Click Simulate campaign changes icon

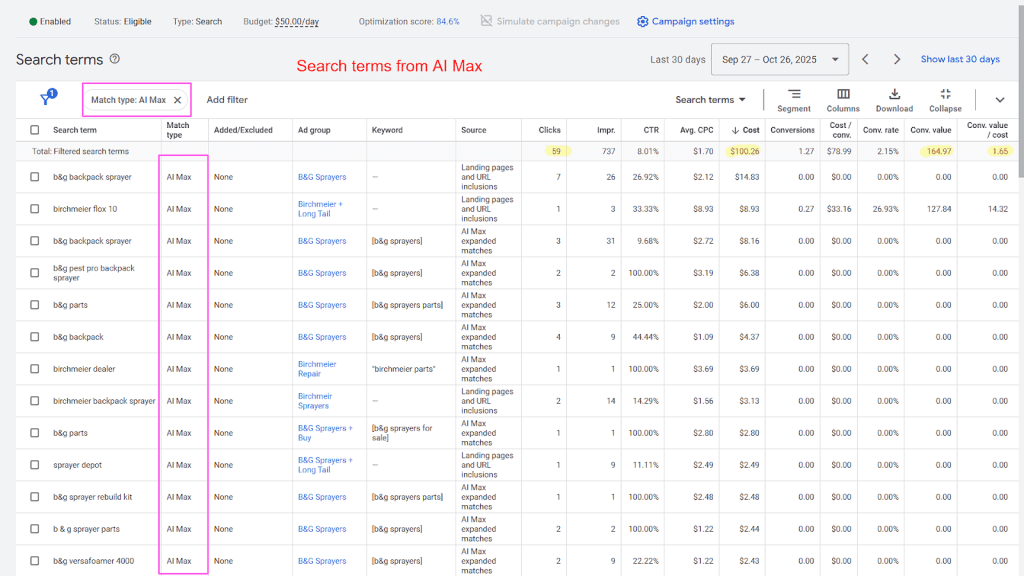[x=486, y=21]
